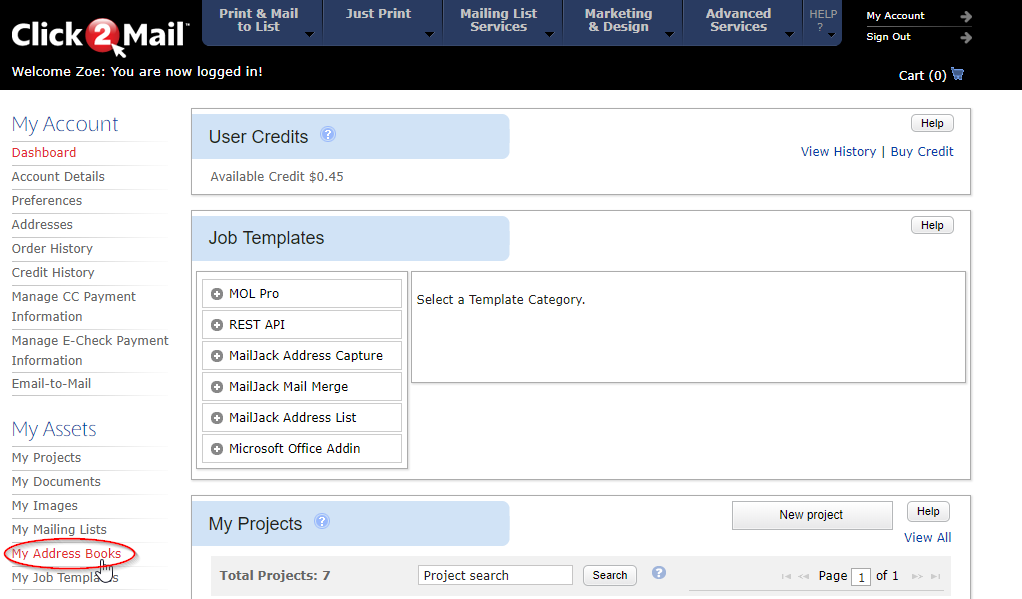Image resolution: width=1022 pixels, height=599 pixels.
Task: Click My Account link in header
Action: coord(895,16)
